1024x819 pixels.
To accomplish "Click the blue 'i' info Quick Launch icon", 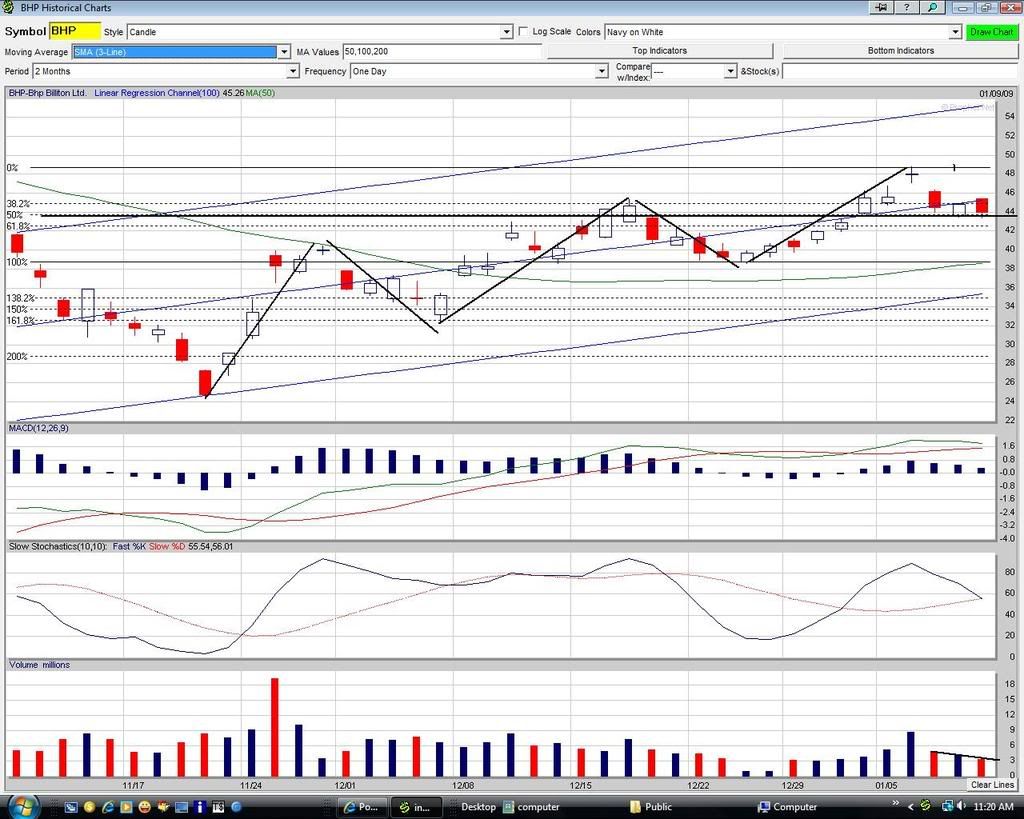I will point(200,807).
